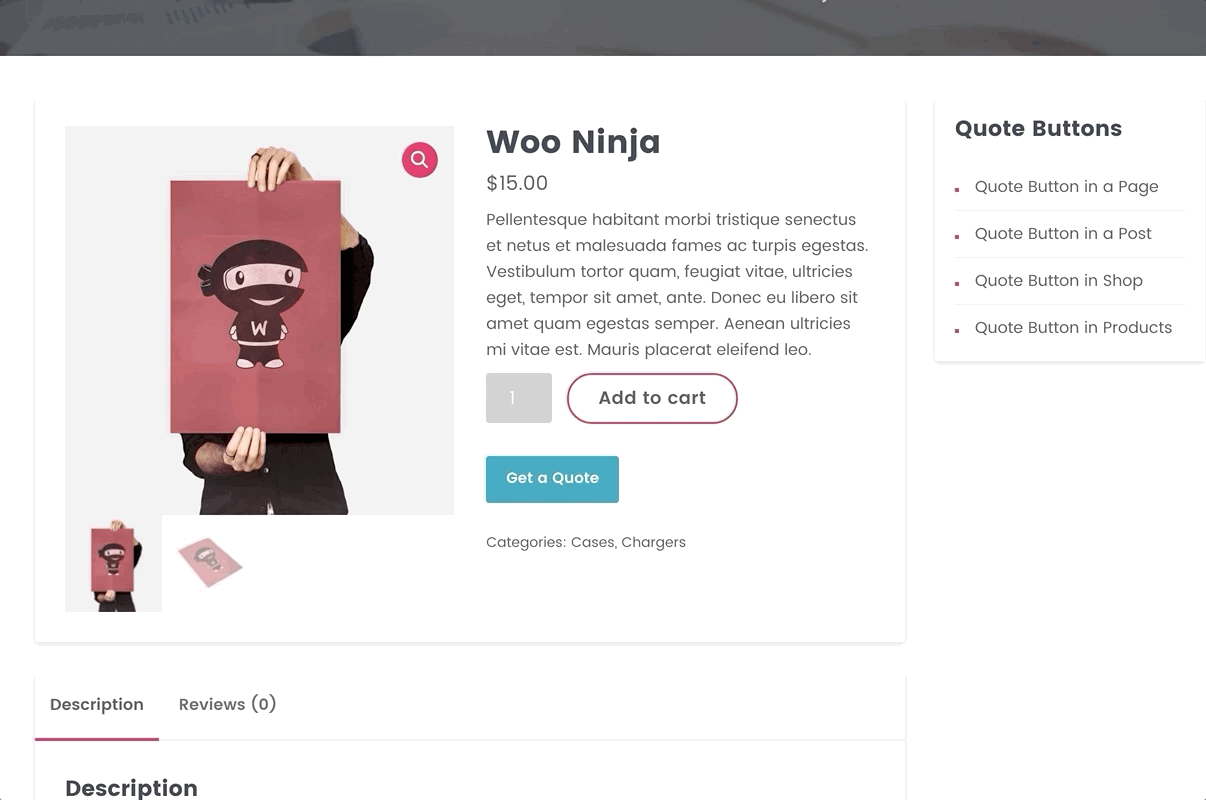Click the Get a Quote button

(x=552, y=479)
